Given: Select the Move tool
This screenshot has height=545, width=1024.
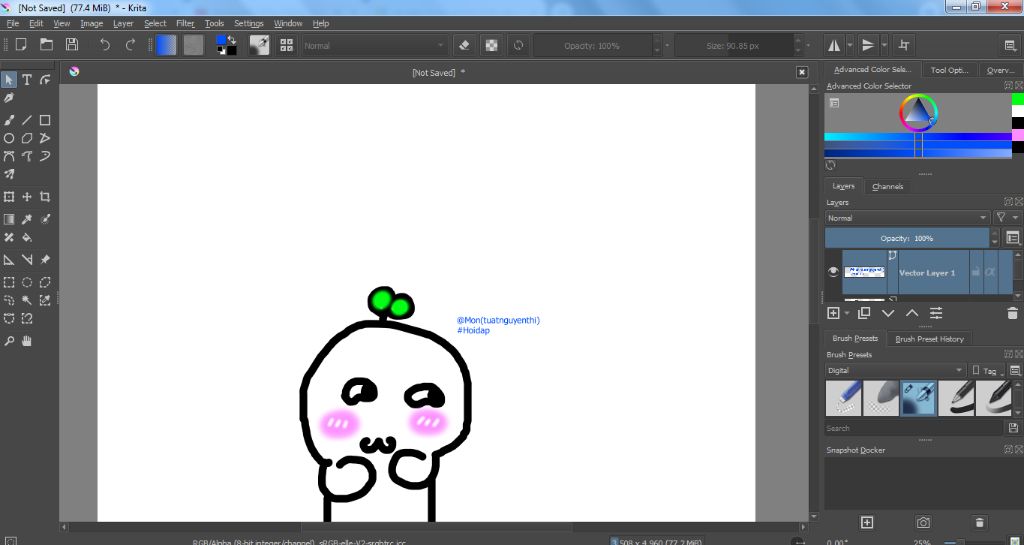Looking at the screenshot, I should (x=27, y=196).
